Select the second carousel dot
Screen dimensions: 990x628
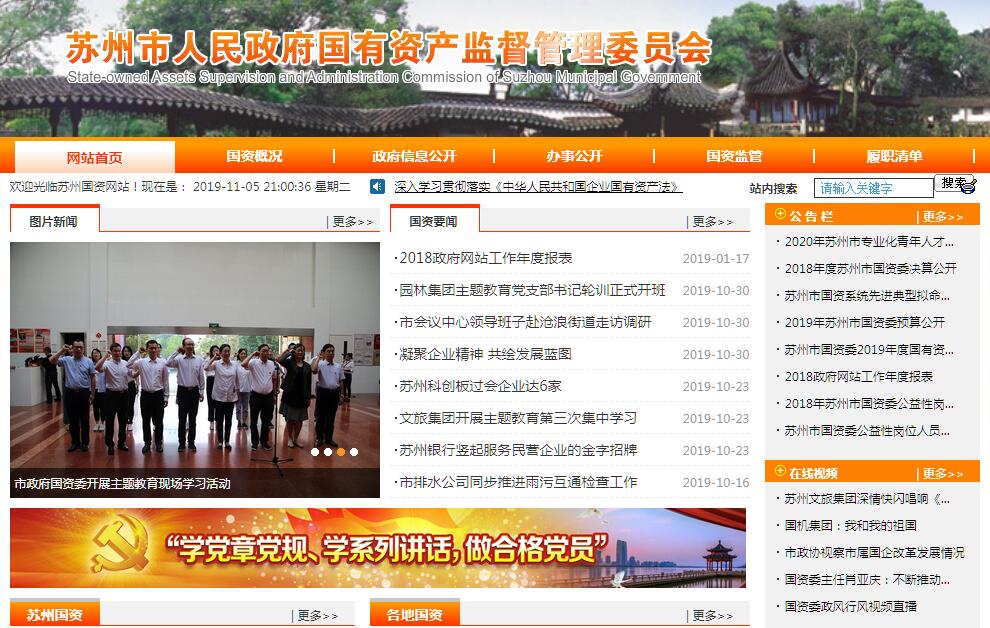328,452
